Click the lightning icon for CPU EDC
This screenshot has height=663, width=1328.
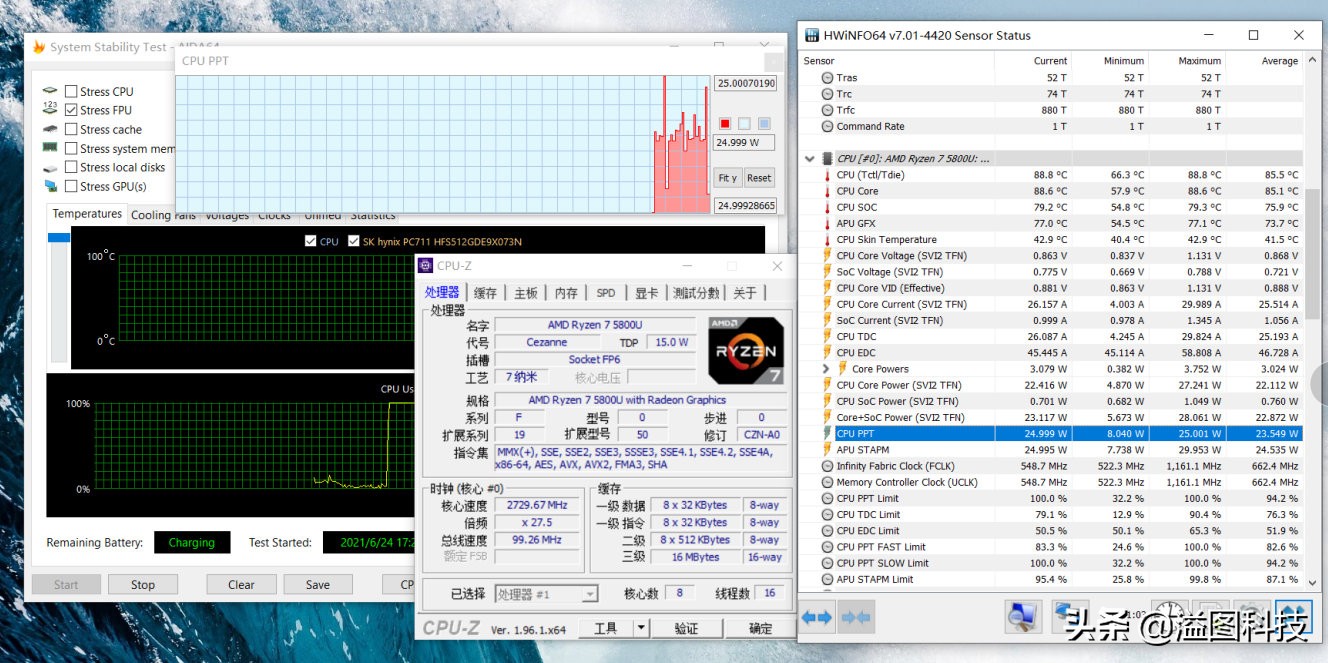[x=827, y=353]
